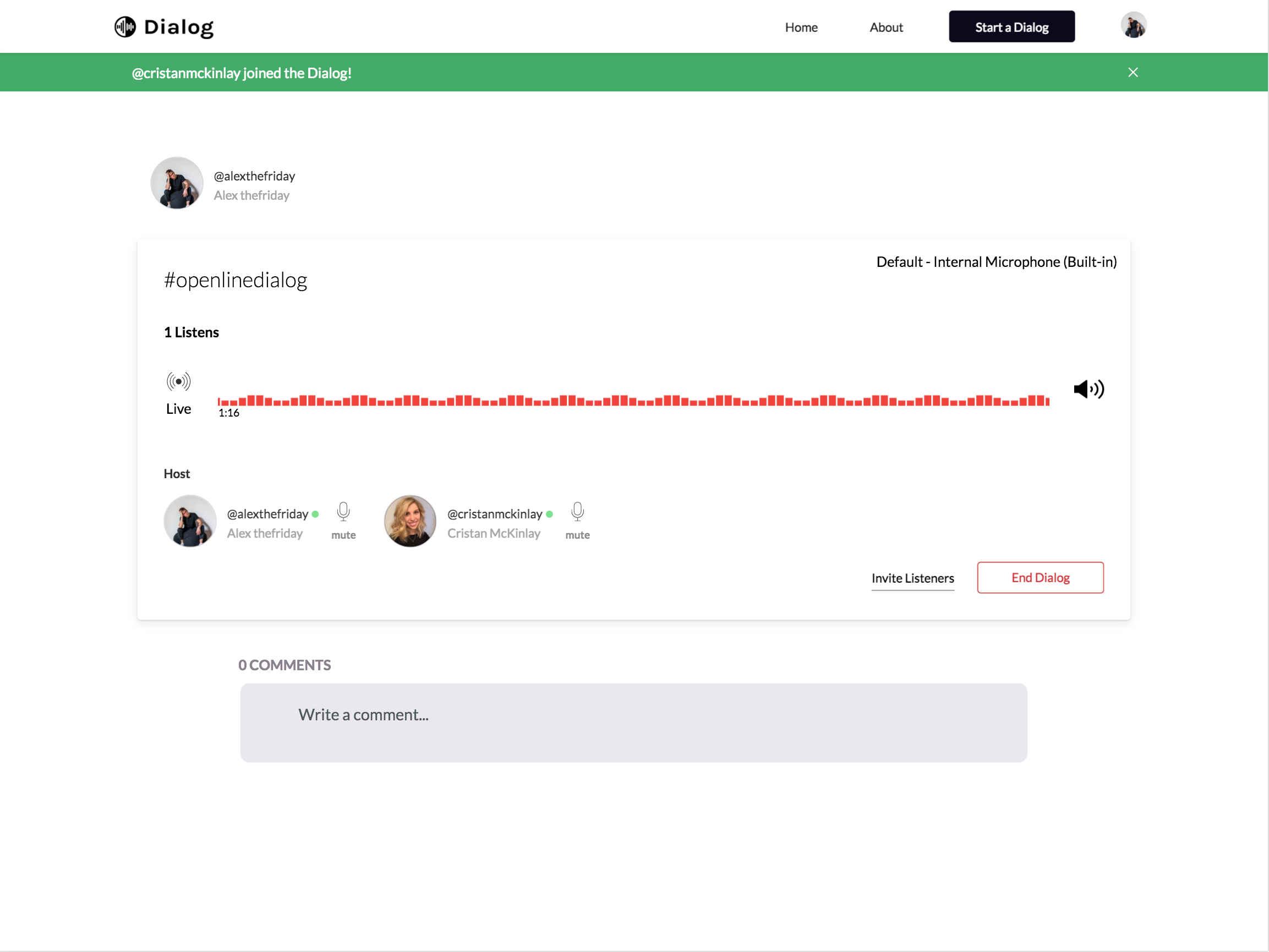Image resolution: width=1269 pixels, height=952 pixels.
Task: Click Cristan McKinlay's host avatar photo
Action: click(410, 521)
